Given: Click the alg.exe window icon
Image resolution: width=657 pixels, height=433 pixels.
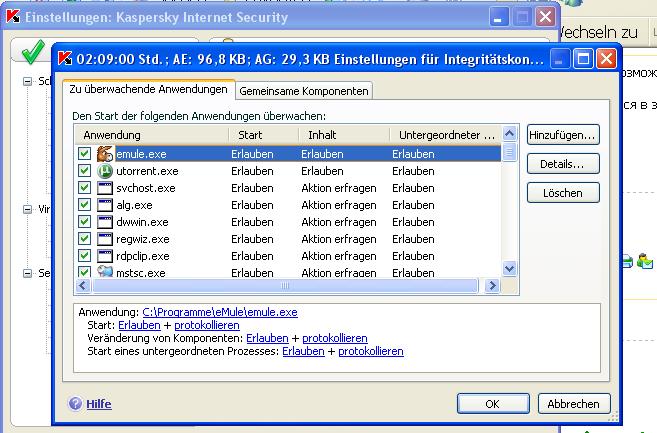Looking at the screenshot, I should (106, 205).
